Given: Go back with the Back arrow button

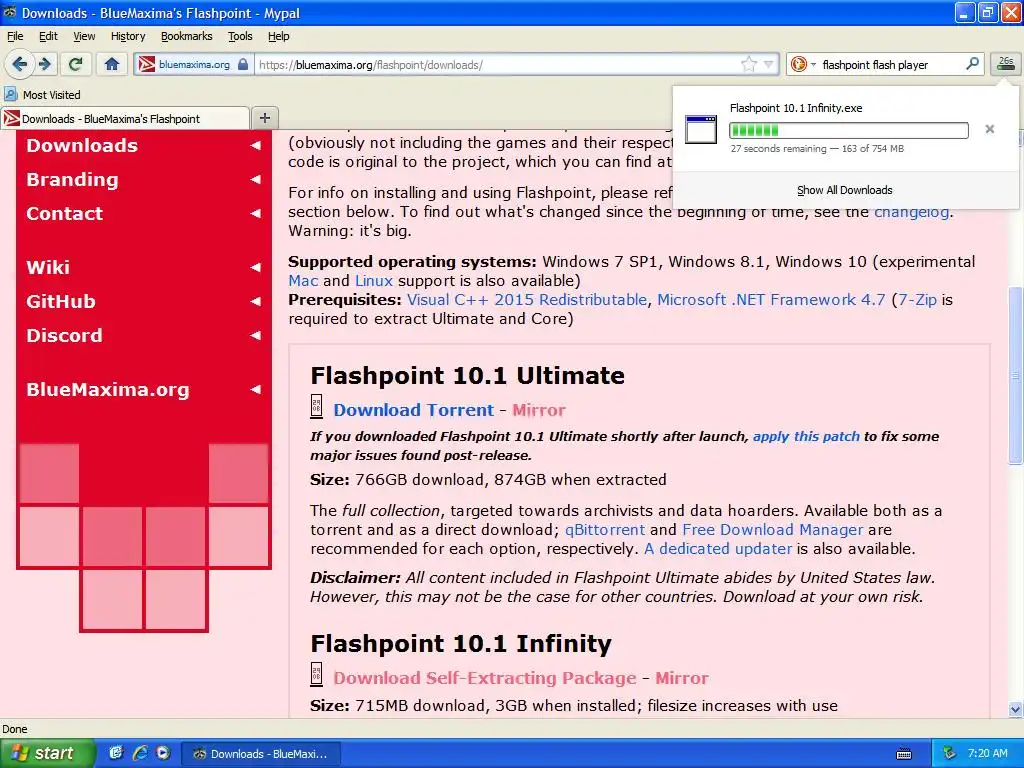Looking at the screenshot, I should [20, 64].
